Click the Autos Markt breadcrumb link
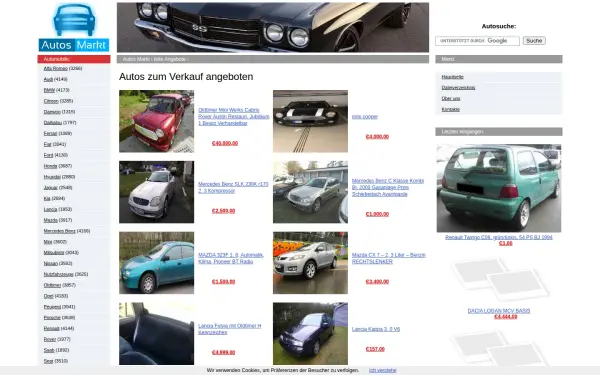Screen dimensions: 600x375 point(136,59)
